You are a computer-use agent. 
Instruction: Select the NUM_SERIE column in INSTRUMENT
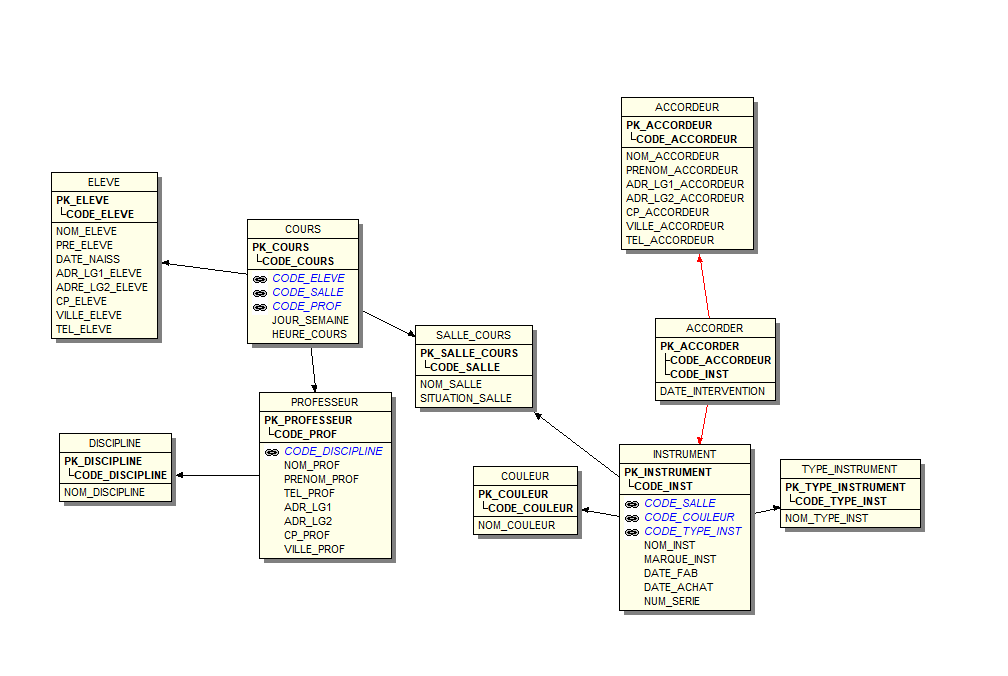pos(671,601)
